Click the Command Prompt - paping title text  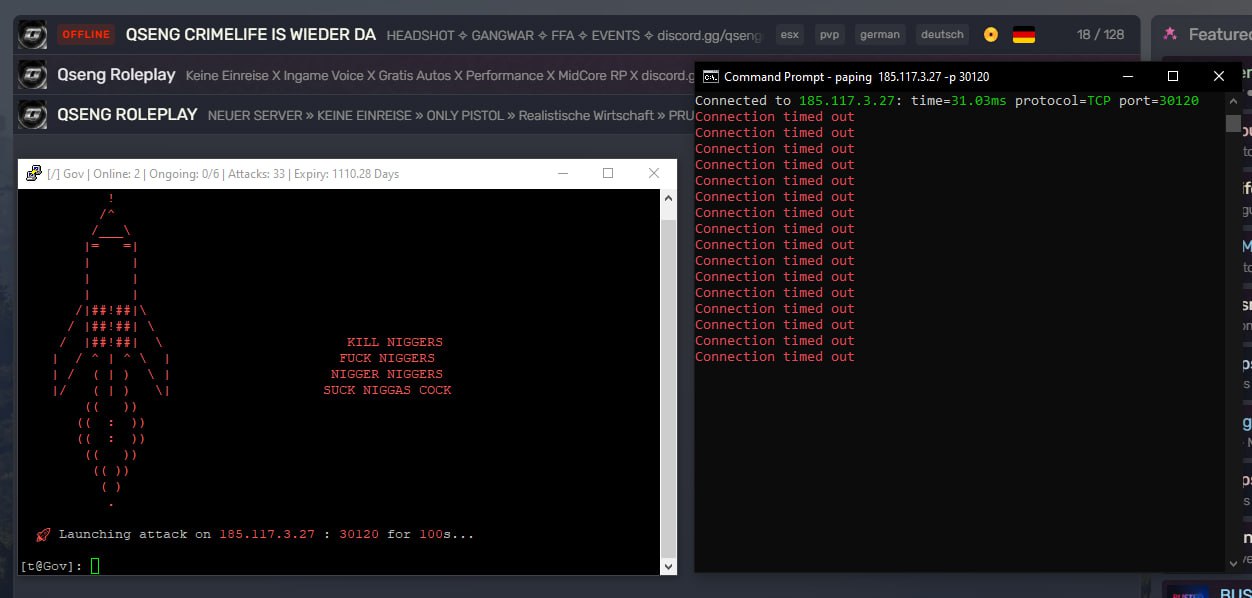point(857,77)
